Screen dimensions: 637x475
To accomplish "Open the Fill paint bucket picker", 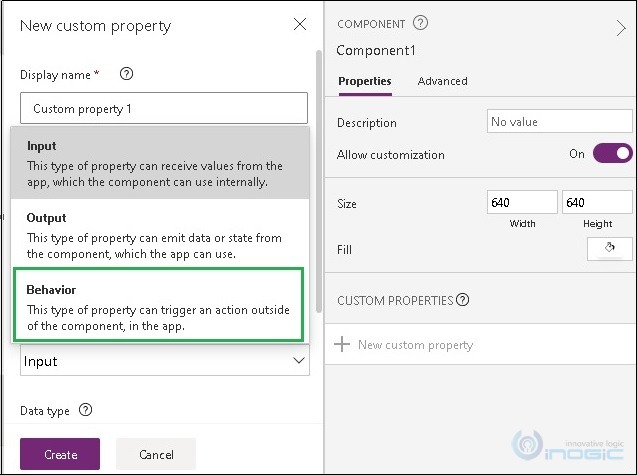I will pyautogui.click(x=609, y=249).
